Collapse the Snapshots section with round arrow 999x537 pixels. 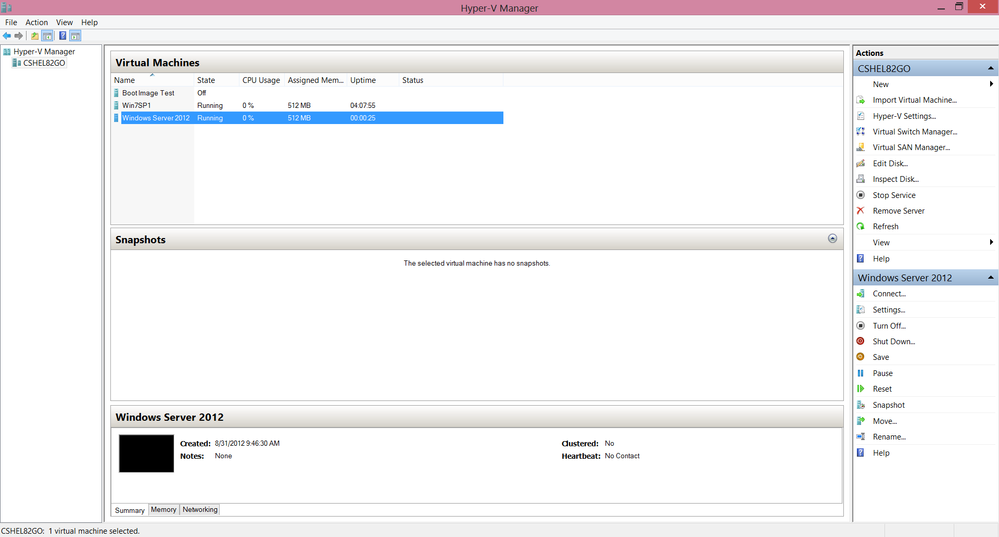click(832, 238)
